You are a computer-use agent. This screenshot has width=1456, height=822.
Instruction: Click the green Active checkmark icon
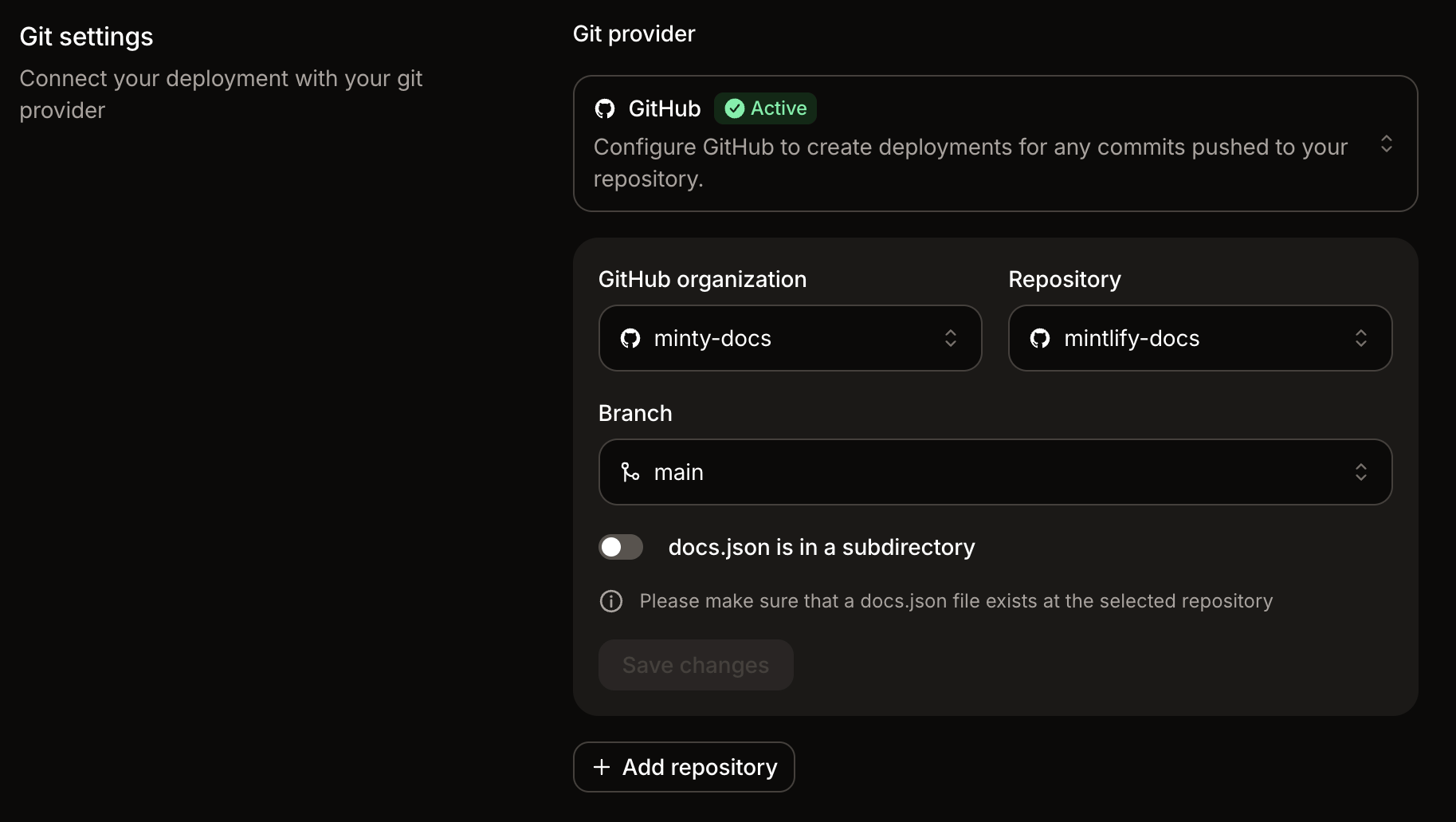[735, 108]
